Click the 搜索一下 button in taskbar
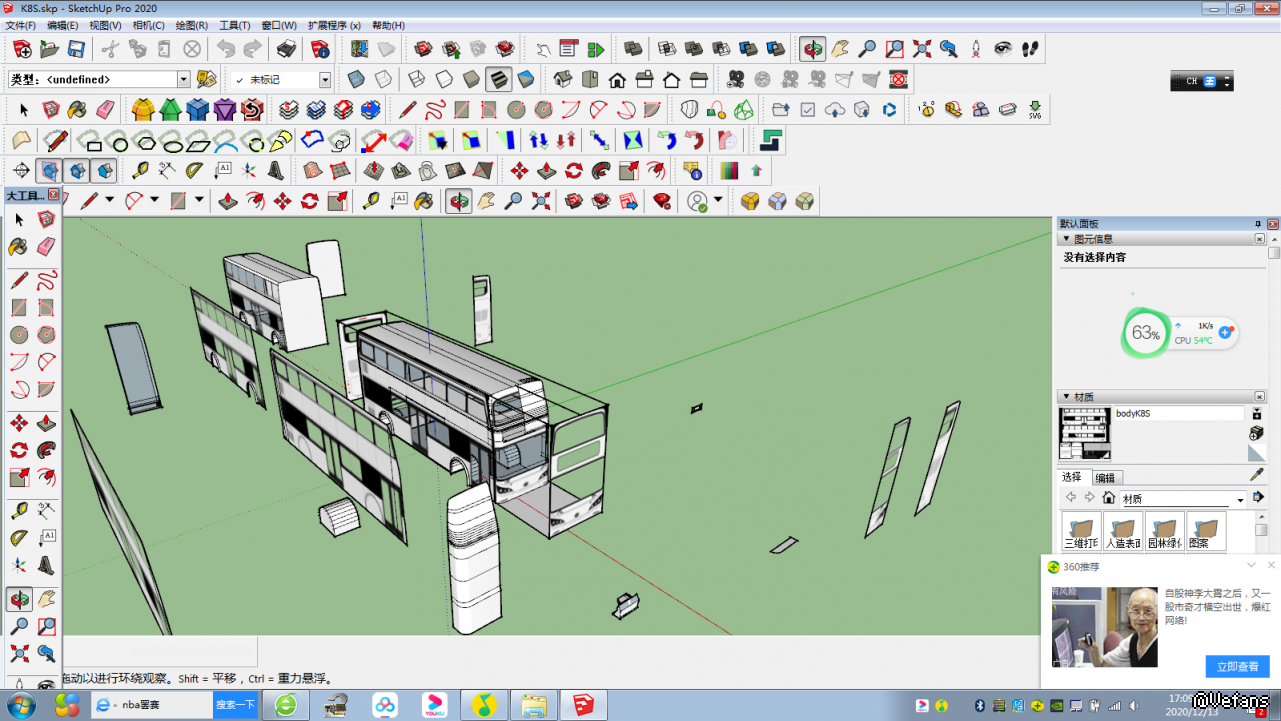Viewport: 1281px width, 721px height. (x=235, y=705)
